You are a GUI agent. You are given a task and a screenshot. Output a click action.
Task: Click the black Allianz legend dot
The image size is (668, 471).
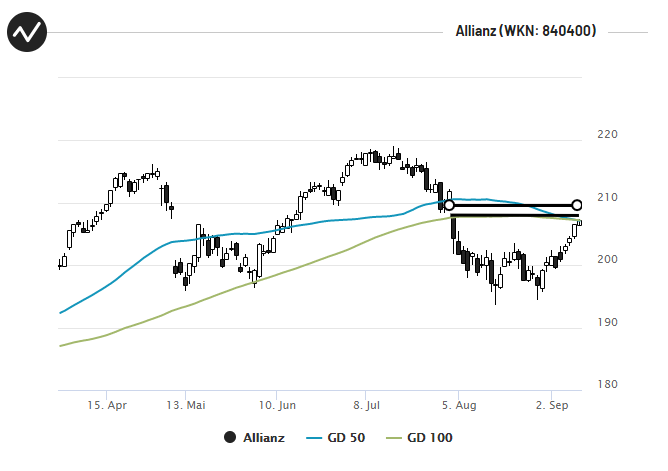[x=230, y=437]
